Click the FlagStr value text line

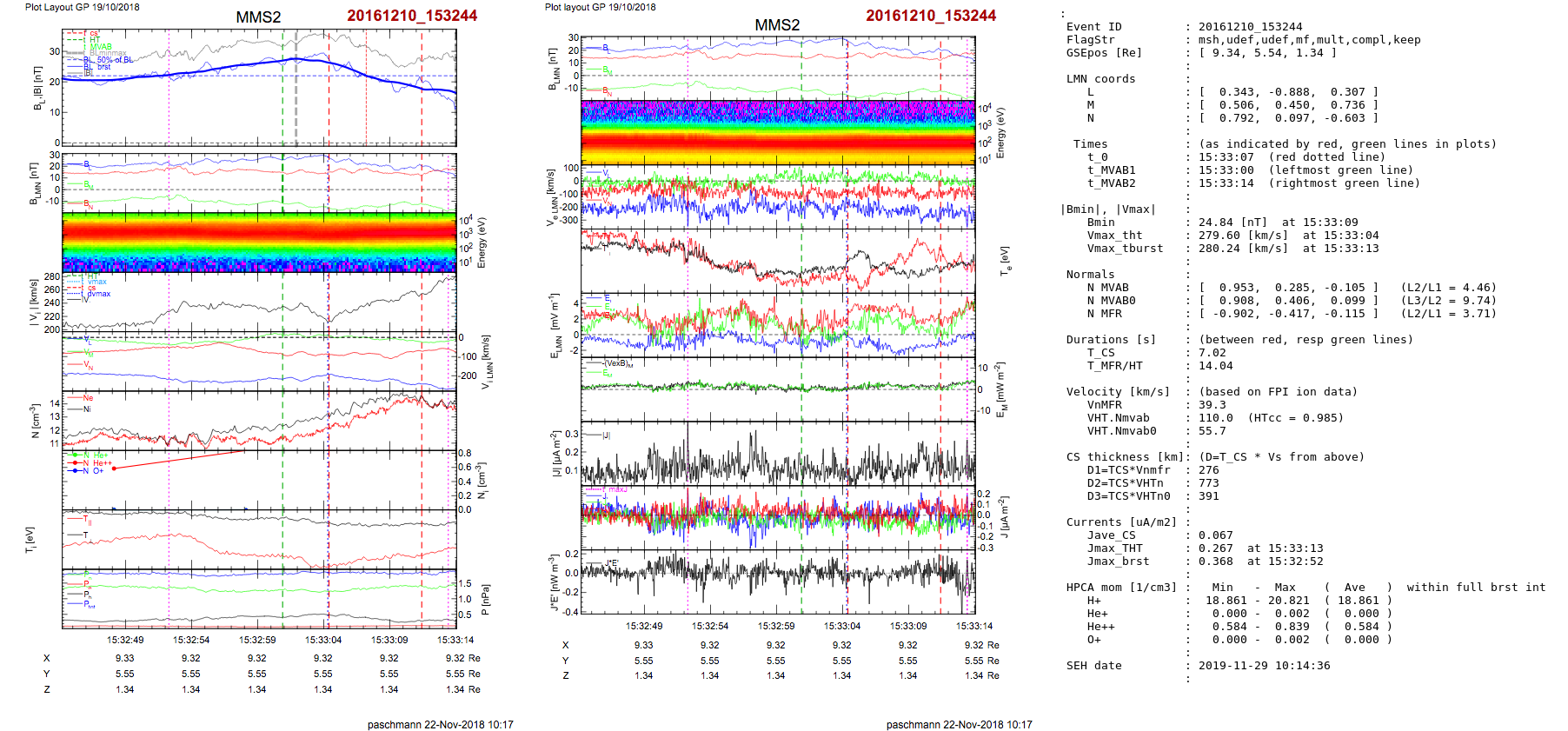tap(1309, 40)
